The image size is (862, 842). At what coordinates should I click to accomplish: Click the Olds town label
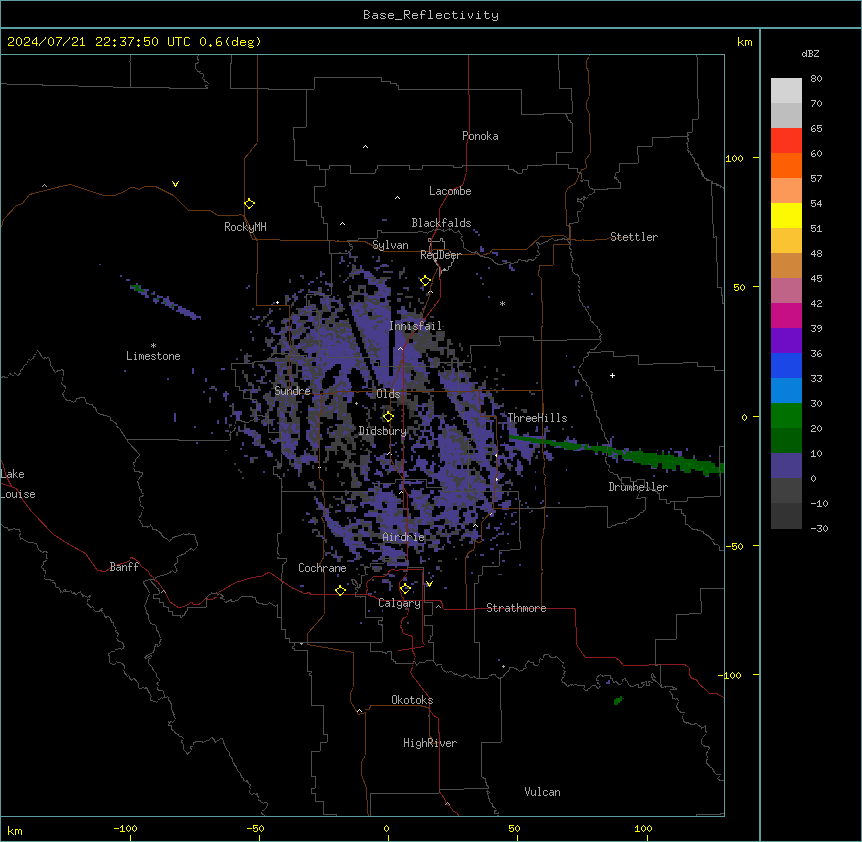[388, 394]
